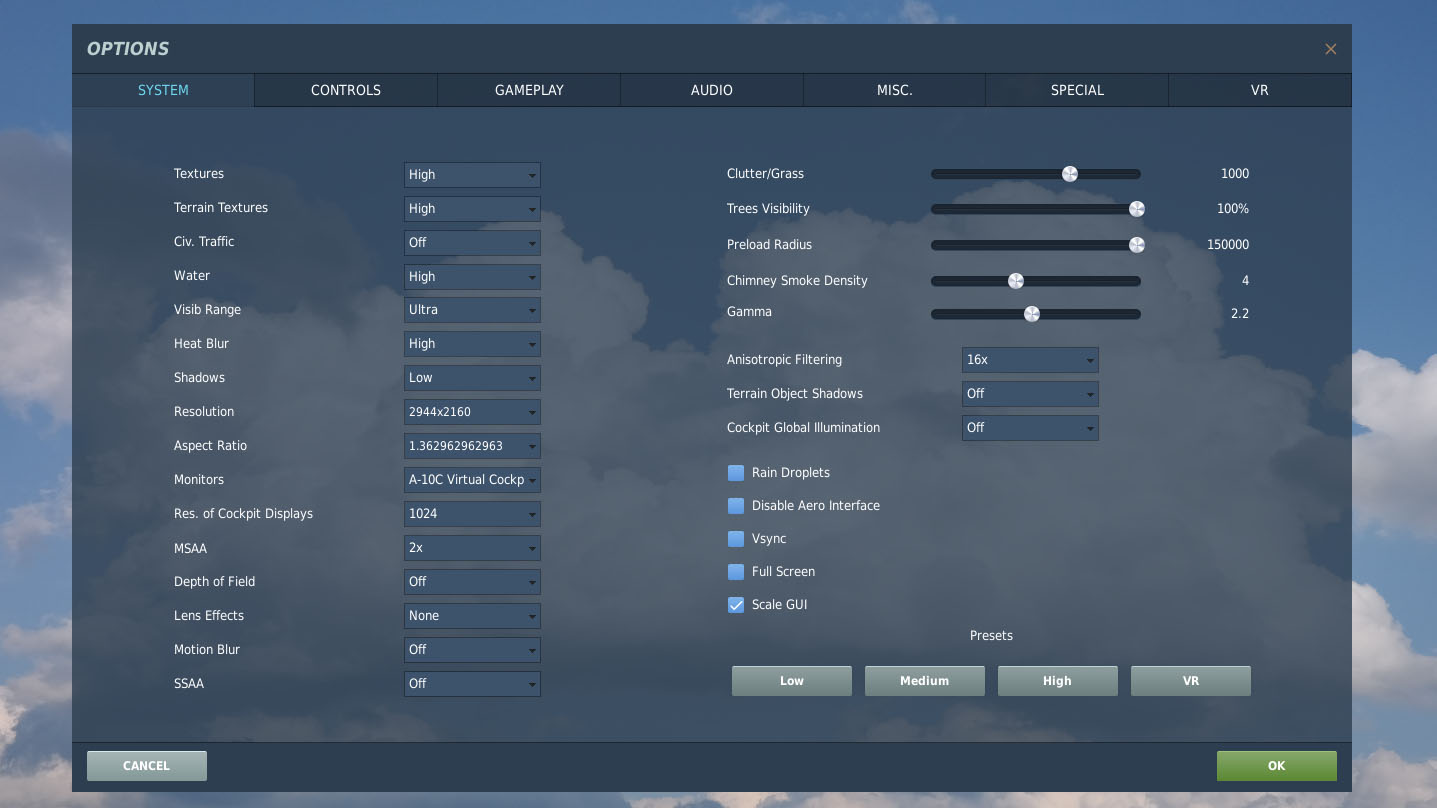Open the Gameplay tab
This screenshot has width=1437, height=808.
(x=529, y=90)
